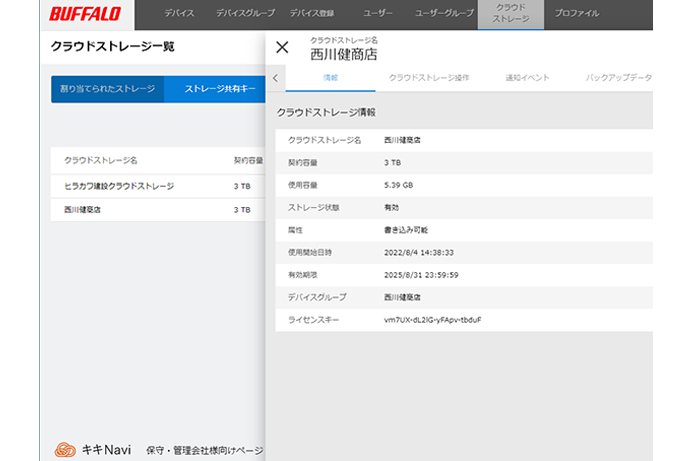Click the クラウドストレージ名 column header
Viewport: 692px width, 461px height.
coord(101,161)
